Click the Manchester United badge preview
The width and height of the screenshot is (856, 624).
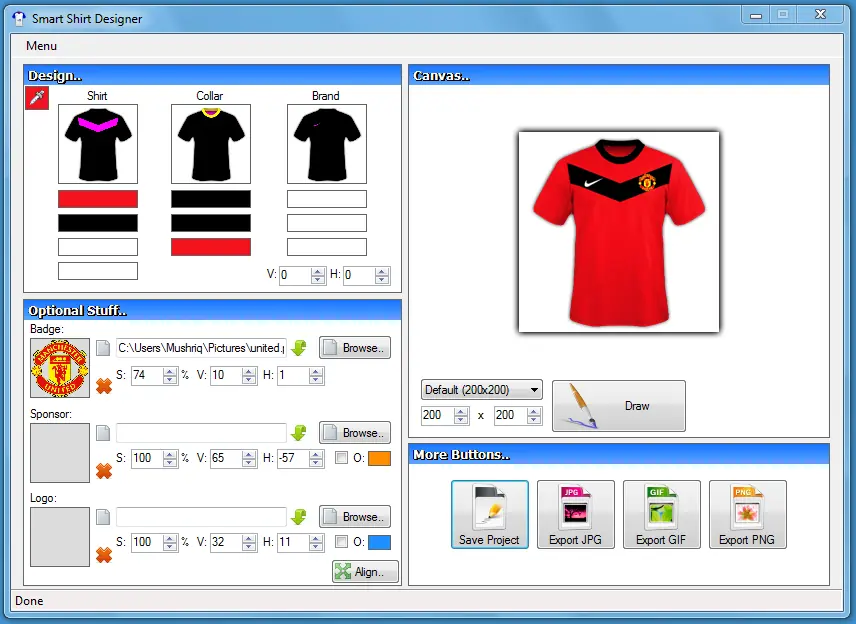click(x=60, y=368)
